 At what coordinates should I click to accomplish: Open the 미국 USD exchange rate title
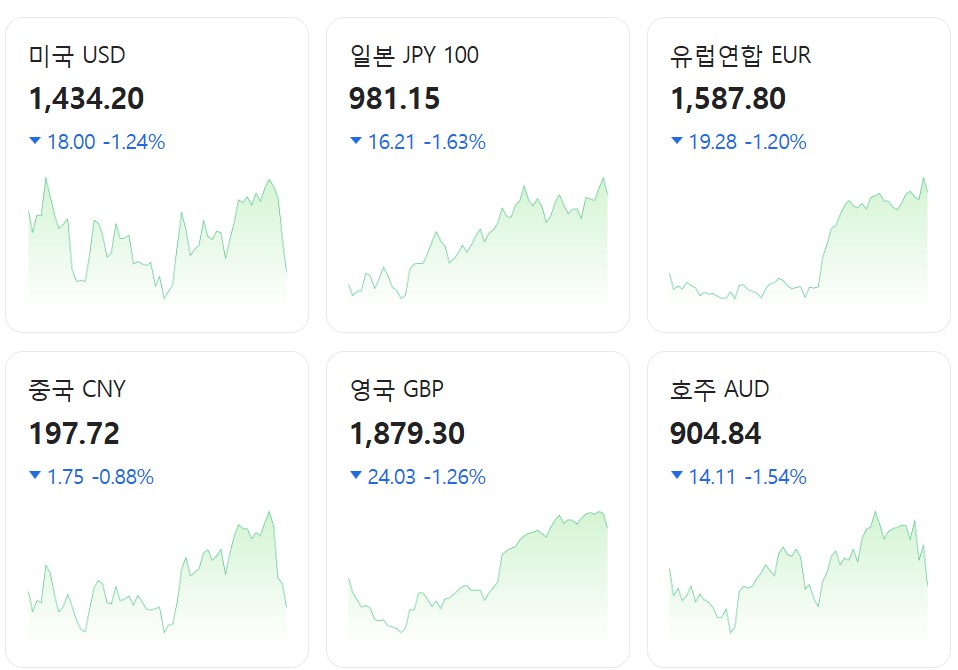pyautogui.click(x=77, y=55)
